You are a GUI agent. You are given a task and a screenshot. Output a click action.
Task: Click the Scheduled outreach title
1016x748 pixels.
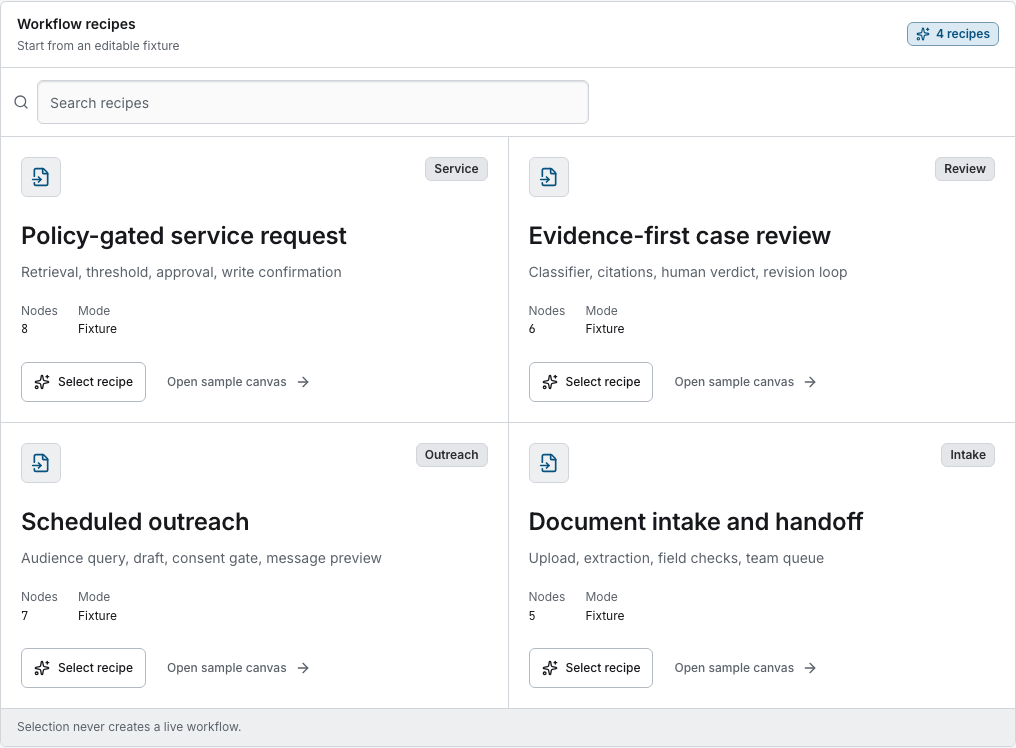135,522
